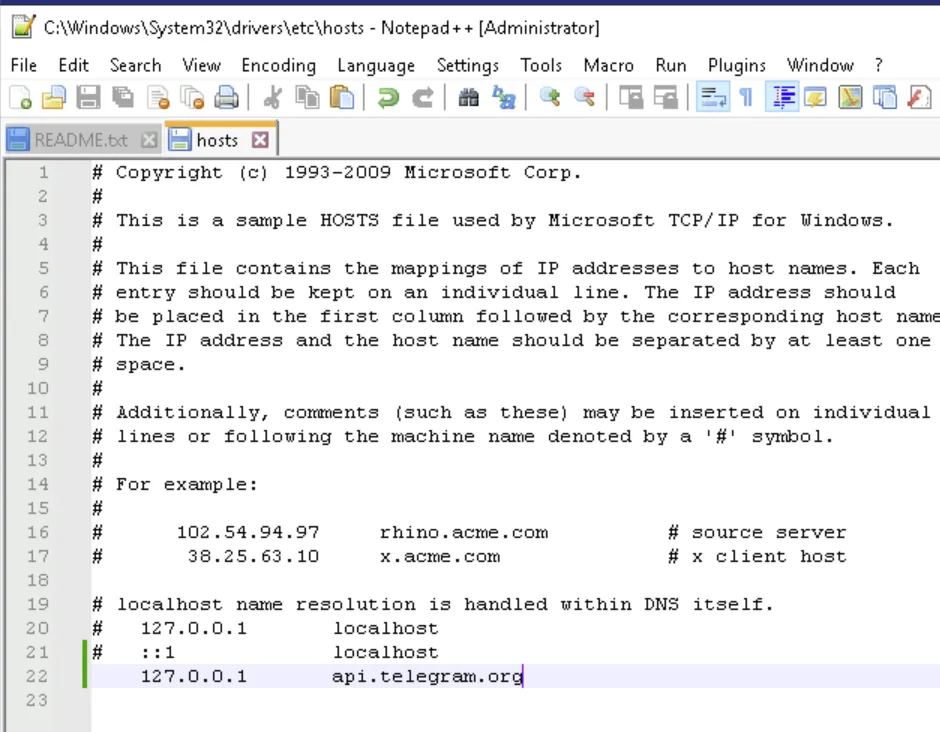Toggle Show All Characters pilcrow button
940x732 pixels.
point(746,97)
